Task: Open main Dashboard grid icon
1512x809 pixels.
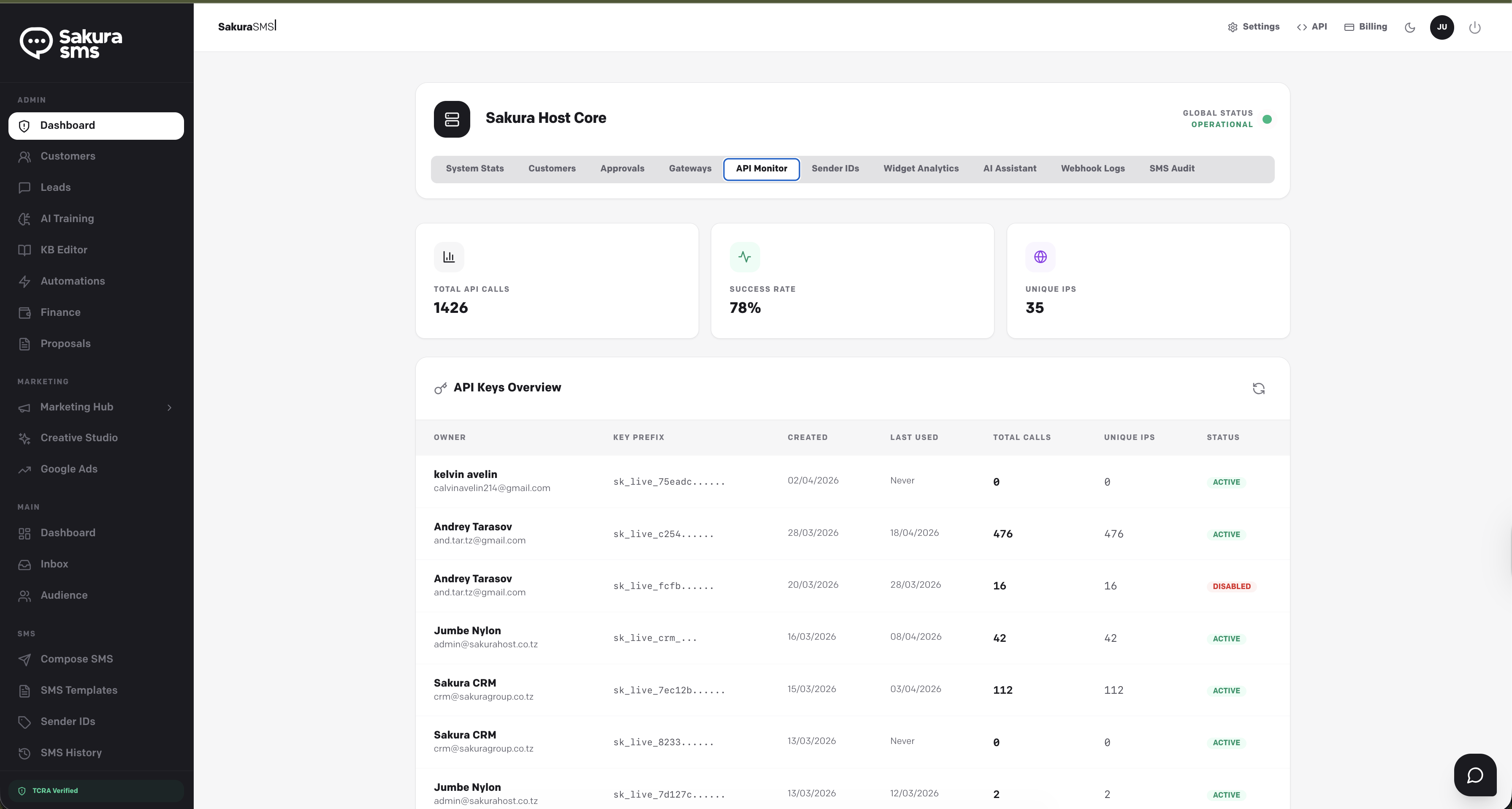Action: pos(24,533)
